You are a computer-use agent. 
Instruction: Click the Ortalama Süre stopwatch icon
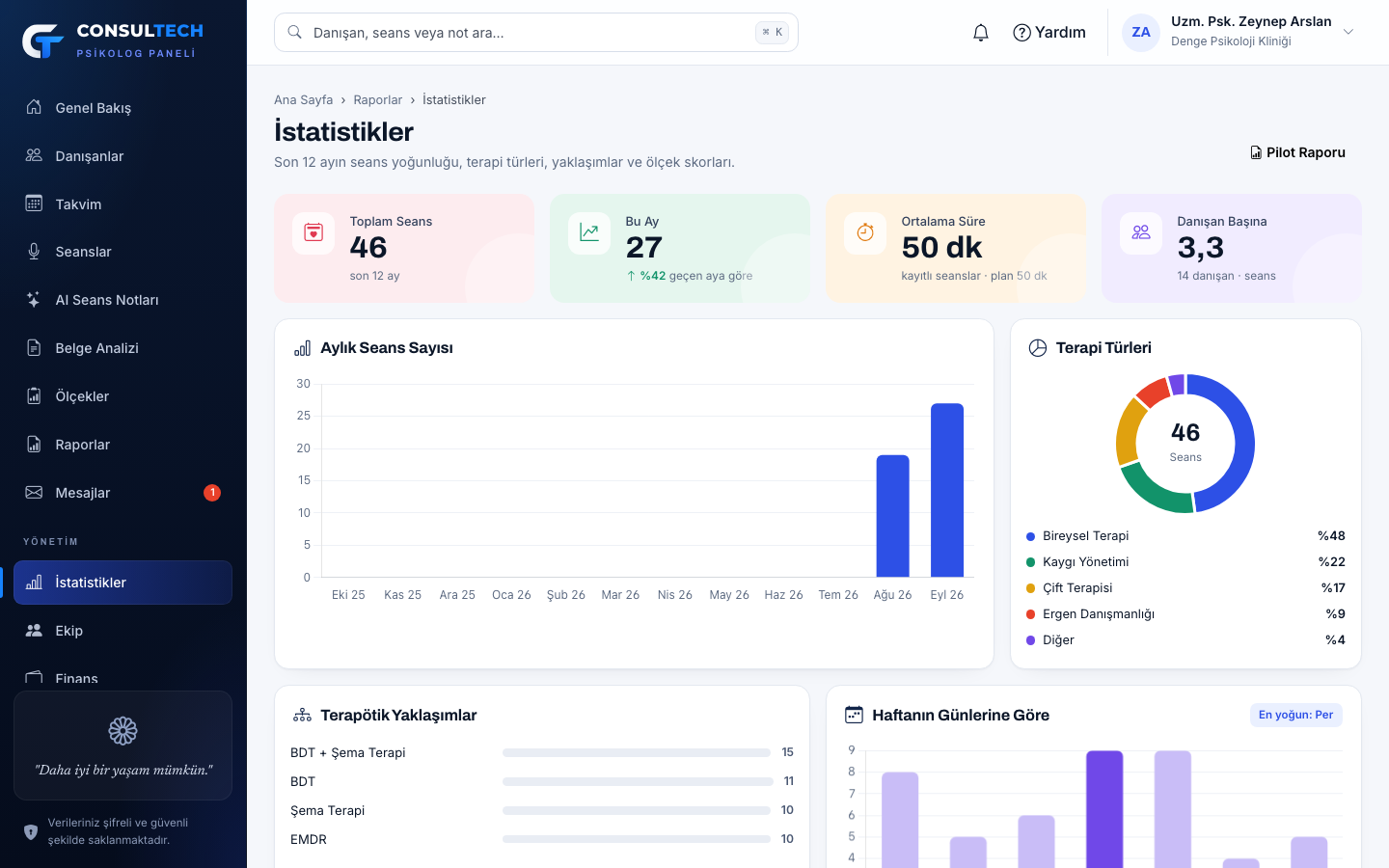[x=865, y=232]
